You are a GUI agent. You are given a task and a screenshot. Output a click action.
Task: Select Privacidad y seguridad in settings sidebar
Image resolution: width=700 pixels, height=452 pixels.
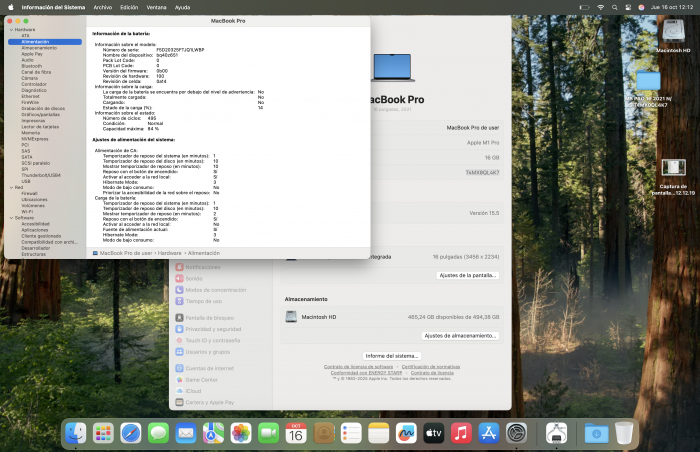(x=213, y=328)
